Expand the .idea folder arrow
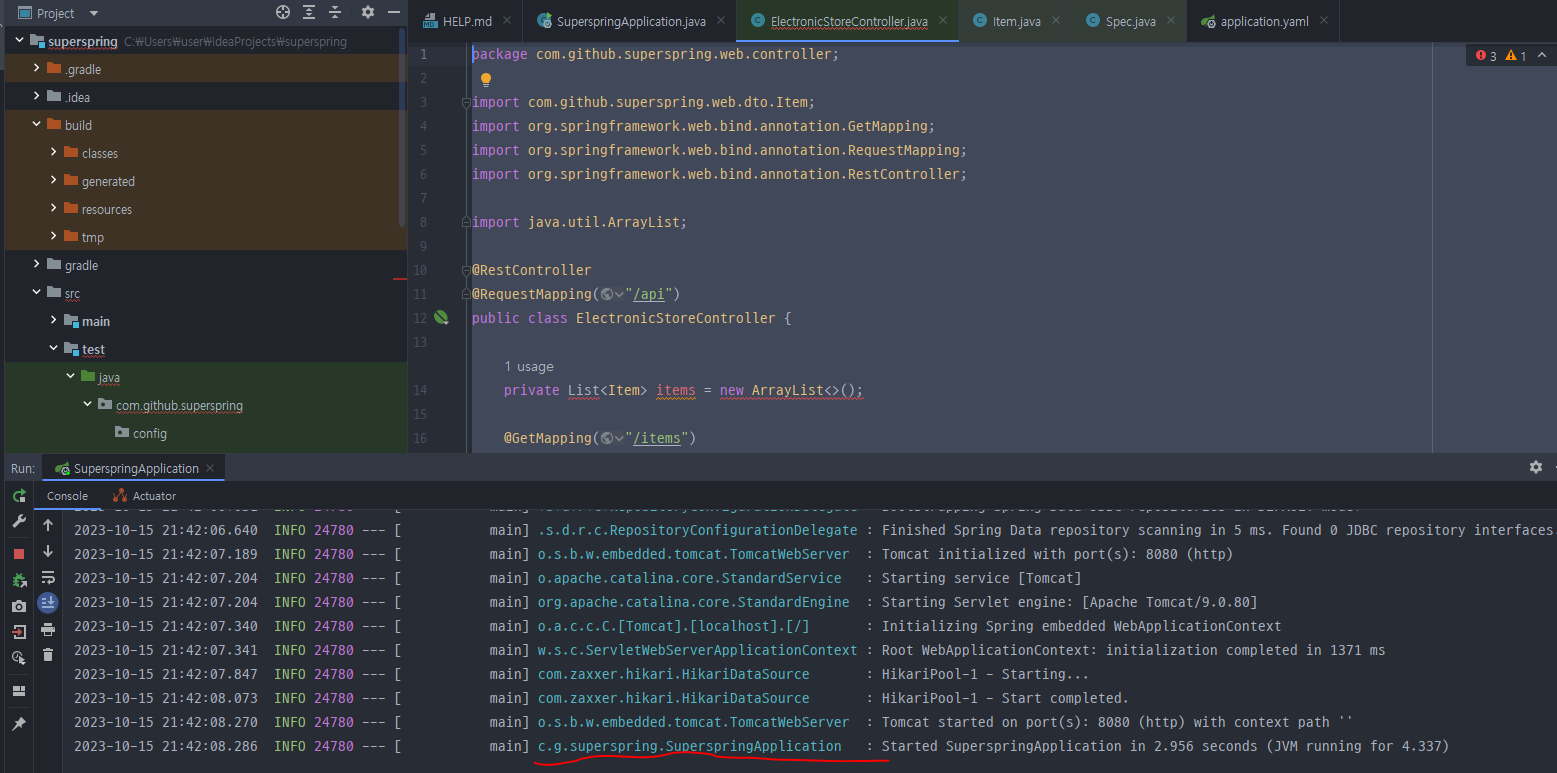The image size is (1557, 773). pyautogui.click(x=37, y=97)
